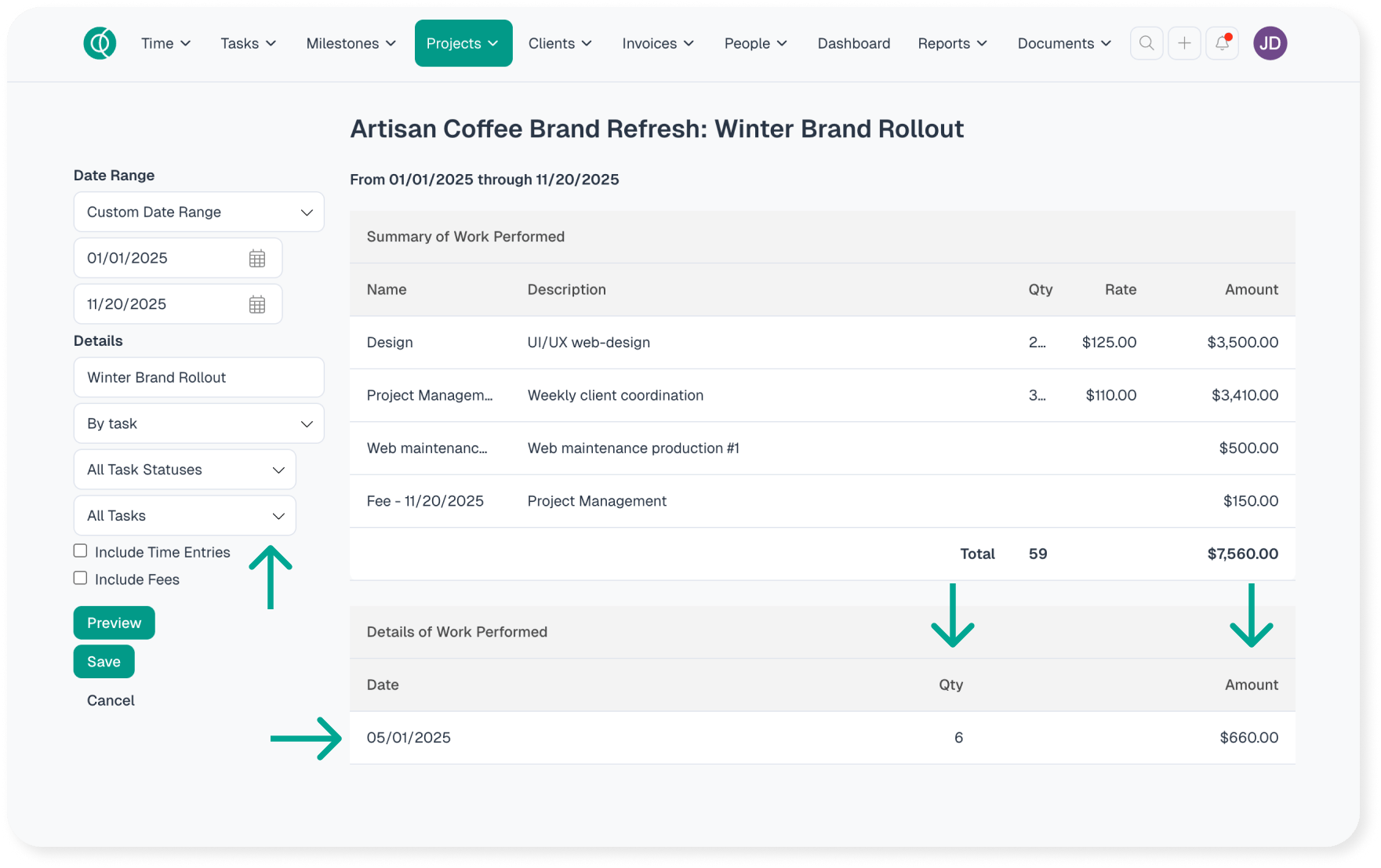Click the Cancel link
1381x868 pixels.
pos(111,700)
